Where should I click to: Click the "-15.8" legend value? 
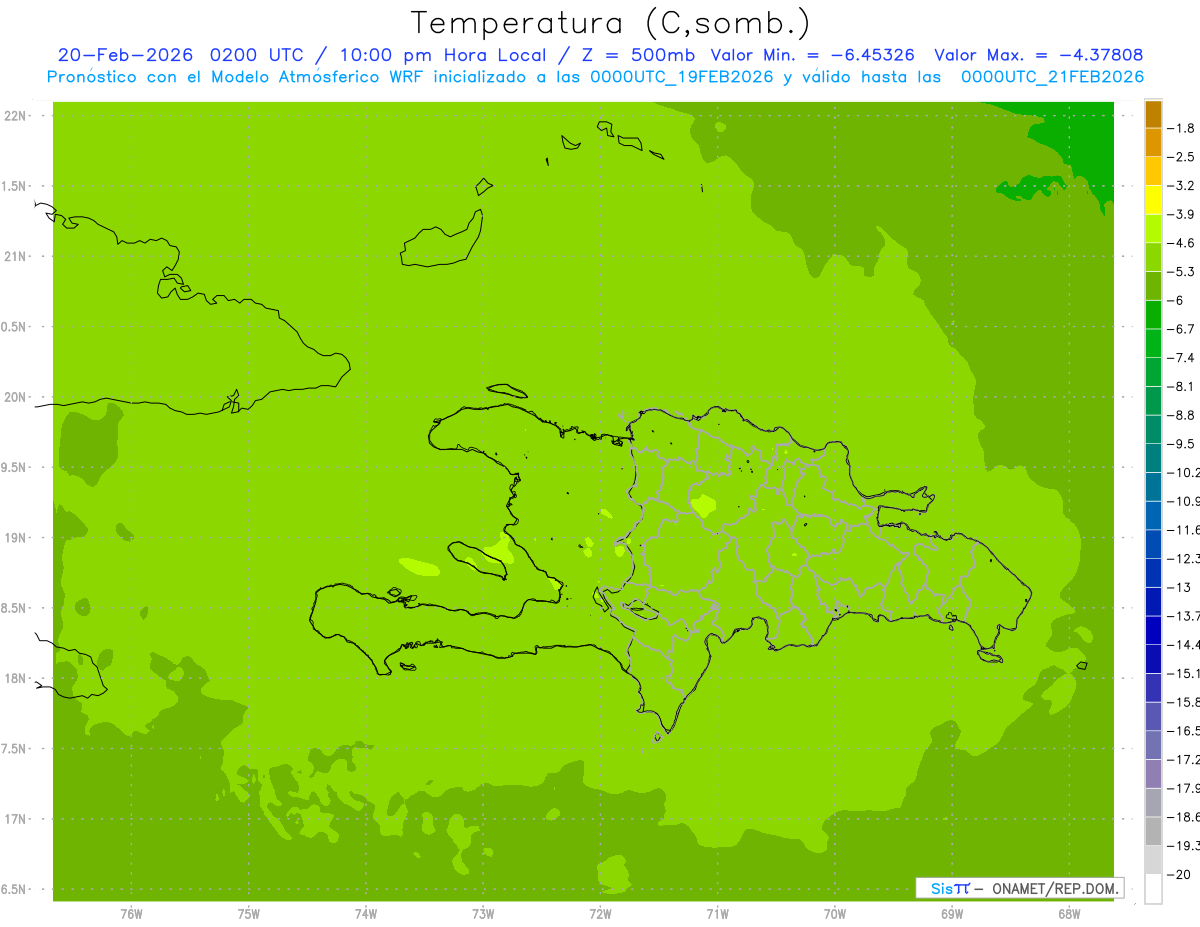pos(1184,701)
